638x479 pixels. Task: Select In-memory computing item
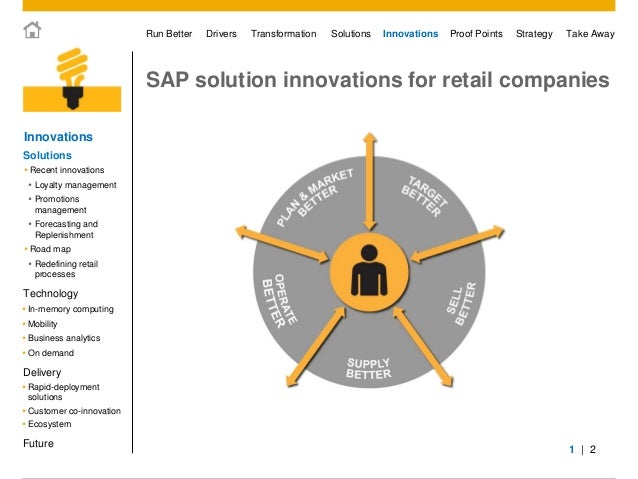pos(71,309)
